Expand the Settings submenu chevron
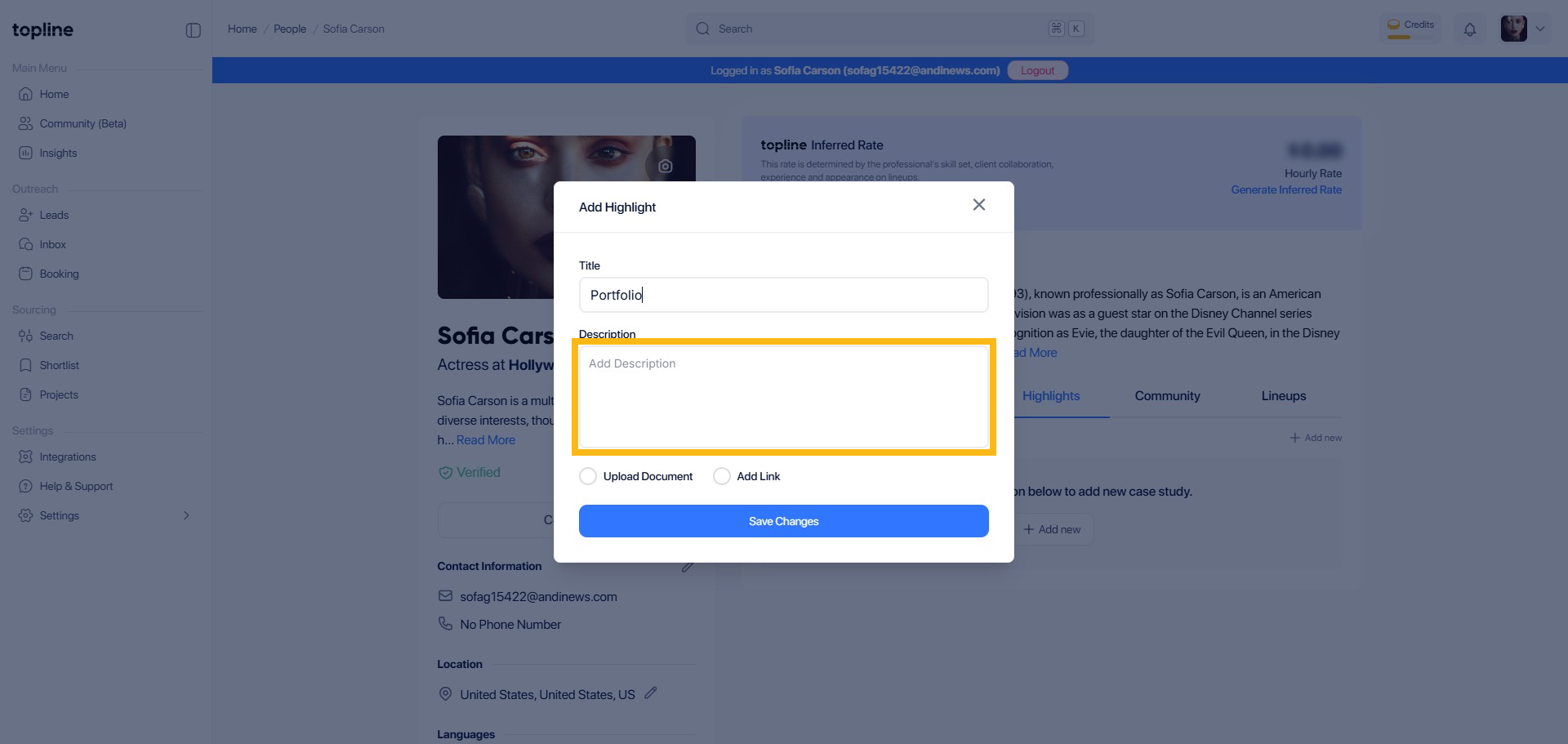Screen dimensions: 1568x744 coord(186,515)
